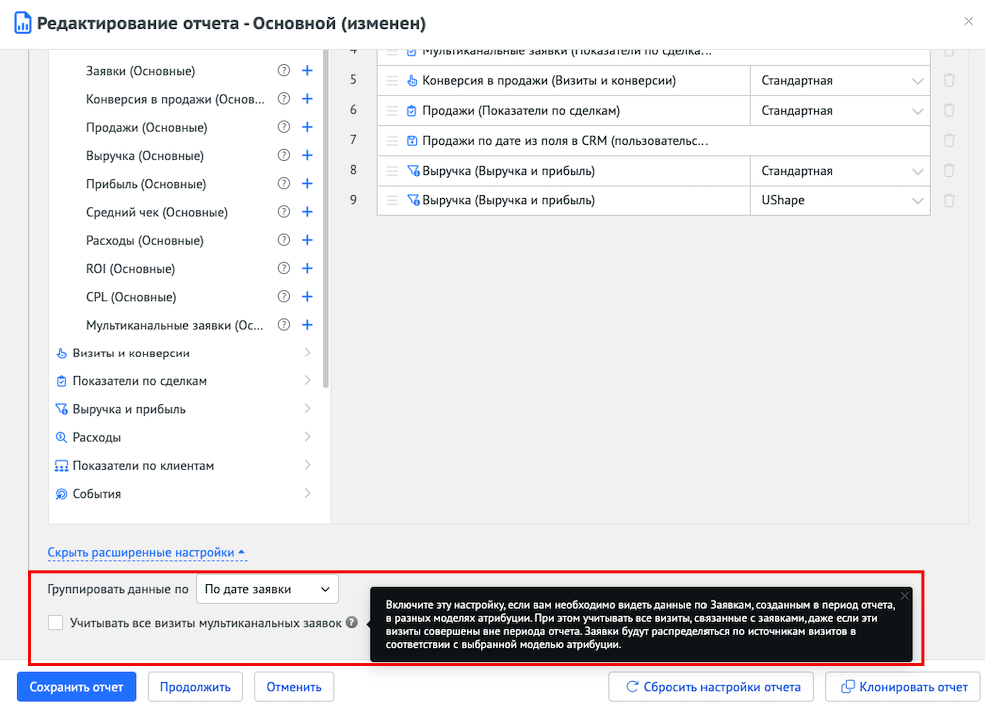Close the black tooltip with X icon
This screenshot has width=985, height=712.
pos(904,596)
